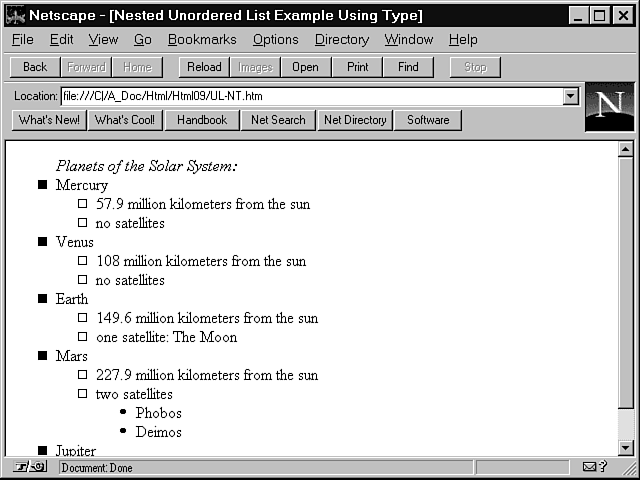Viewport: 640px width, 480px height.
Task: Click the What's New! button
Action: coord(49,120)
